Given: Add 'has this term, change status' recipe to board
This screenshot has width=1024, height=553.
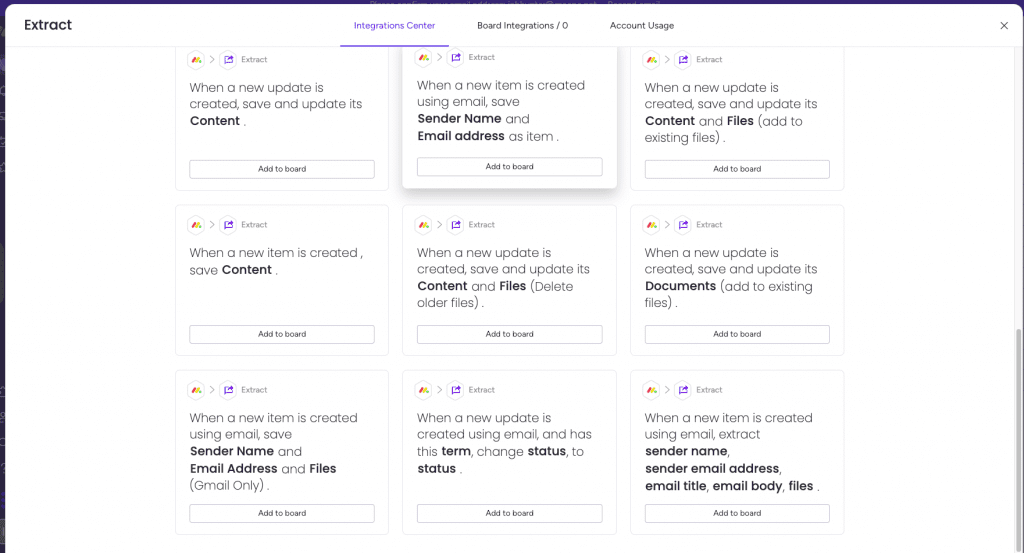Looking at the screenshot, I should point(509,513).
